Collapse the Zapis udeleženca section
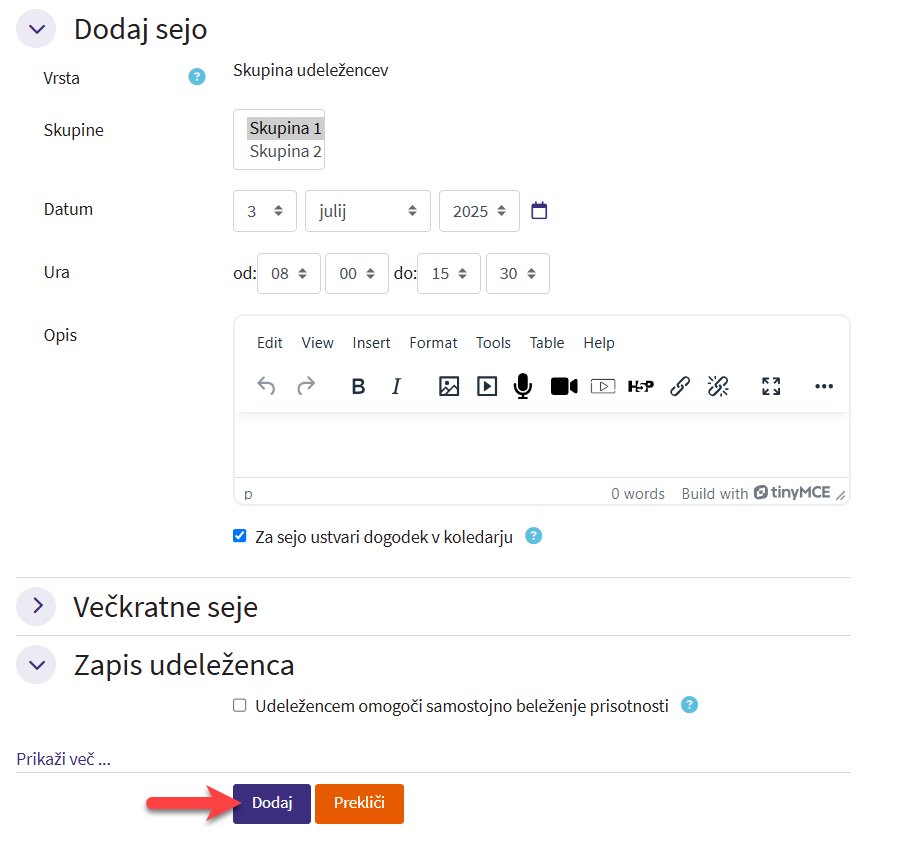Viewport: 908px width, 844px height. (37, 665)
